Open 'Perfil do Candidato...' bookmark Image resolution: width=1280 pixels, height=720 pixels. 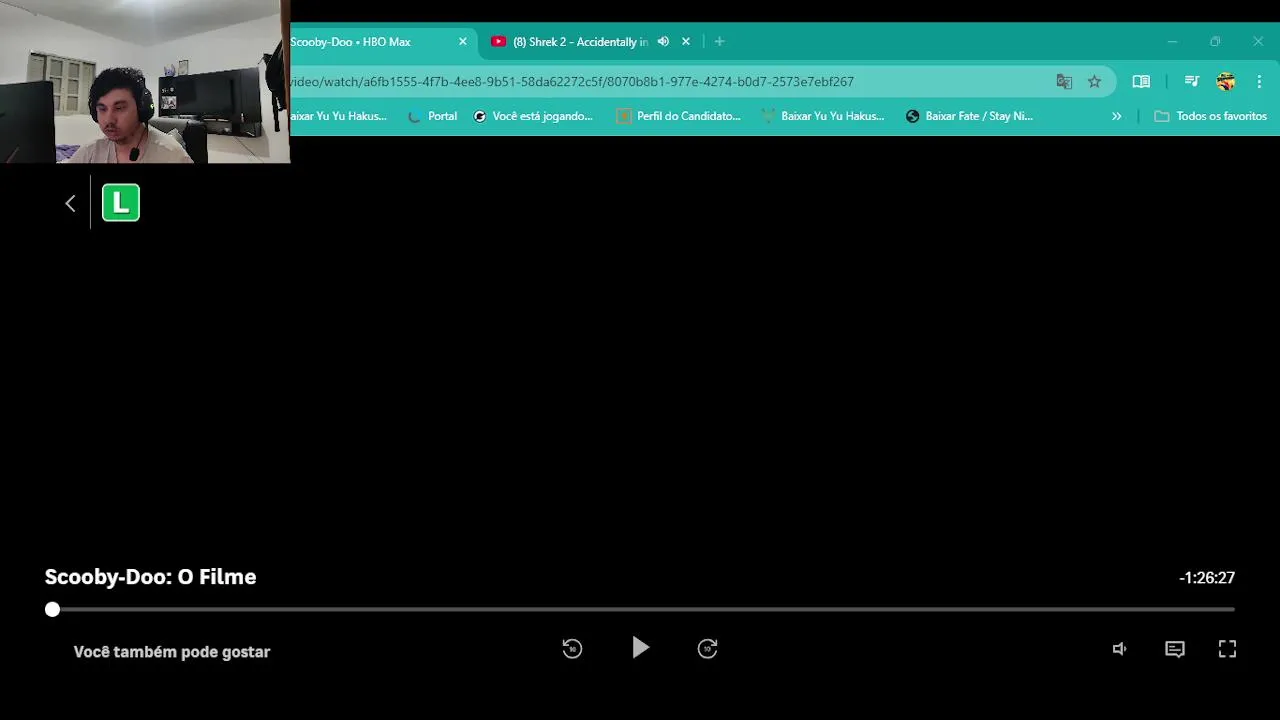click(x=679, y=116)
